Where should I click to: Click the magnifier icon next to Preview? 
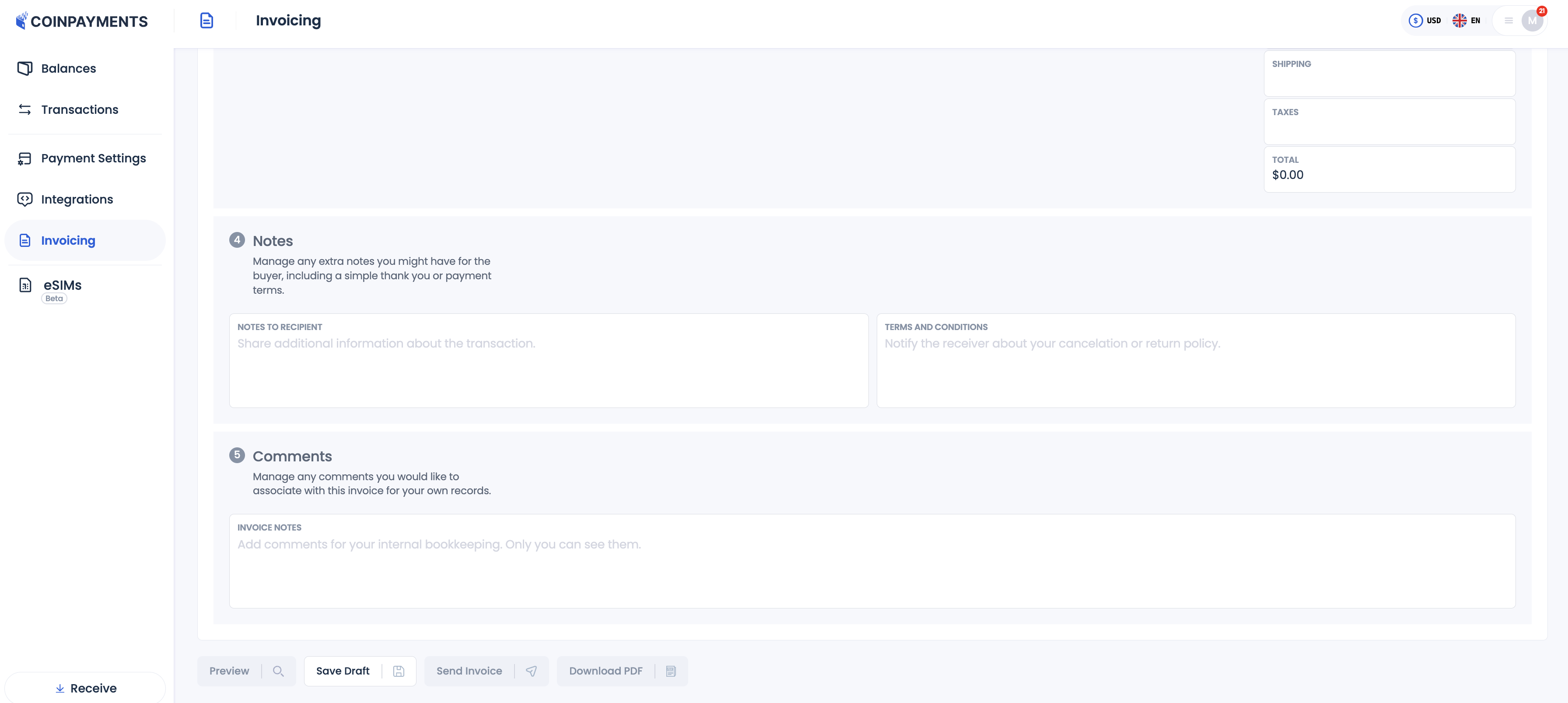click(279, 671)
